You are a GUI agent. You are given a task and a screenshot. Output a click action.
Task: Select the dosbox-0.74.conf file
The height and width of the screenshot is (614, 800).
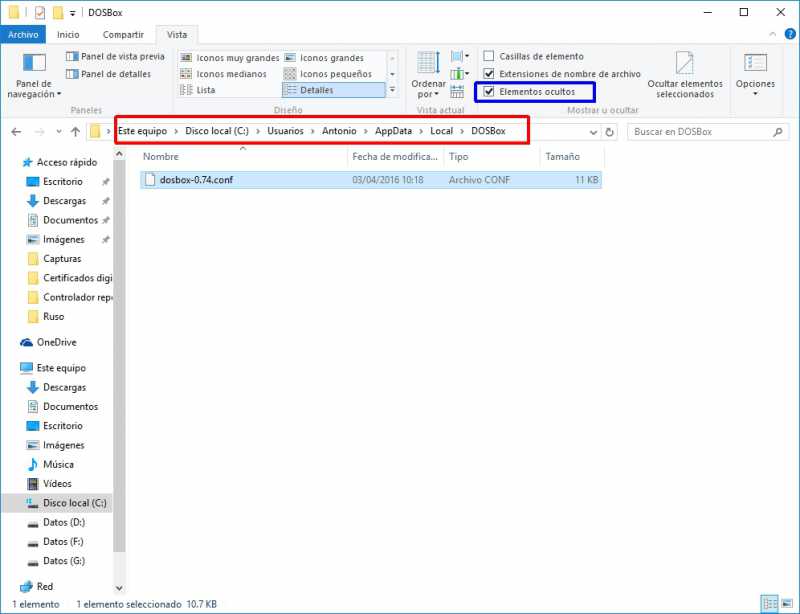tap(371, 180)
